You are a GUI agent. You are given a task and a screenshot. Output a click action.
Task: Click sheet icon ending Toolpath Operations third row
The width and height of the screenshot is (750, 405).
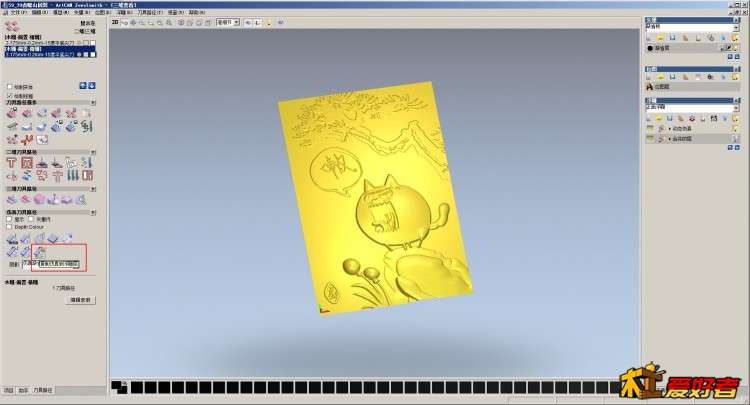click(42, 140)
